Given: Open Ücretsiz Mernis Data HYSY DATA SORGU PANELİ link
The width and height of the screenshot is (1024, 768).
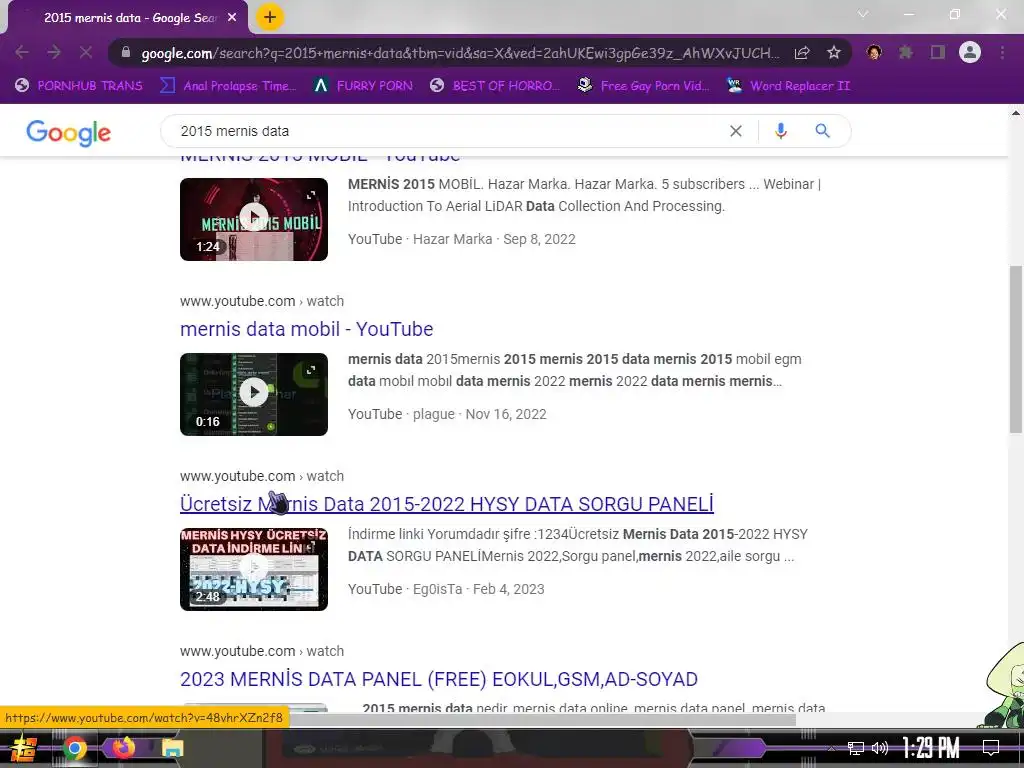Looking at the screenshot, I should (x=447, y=504).
